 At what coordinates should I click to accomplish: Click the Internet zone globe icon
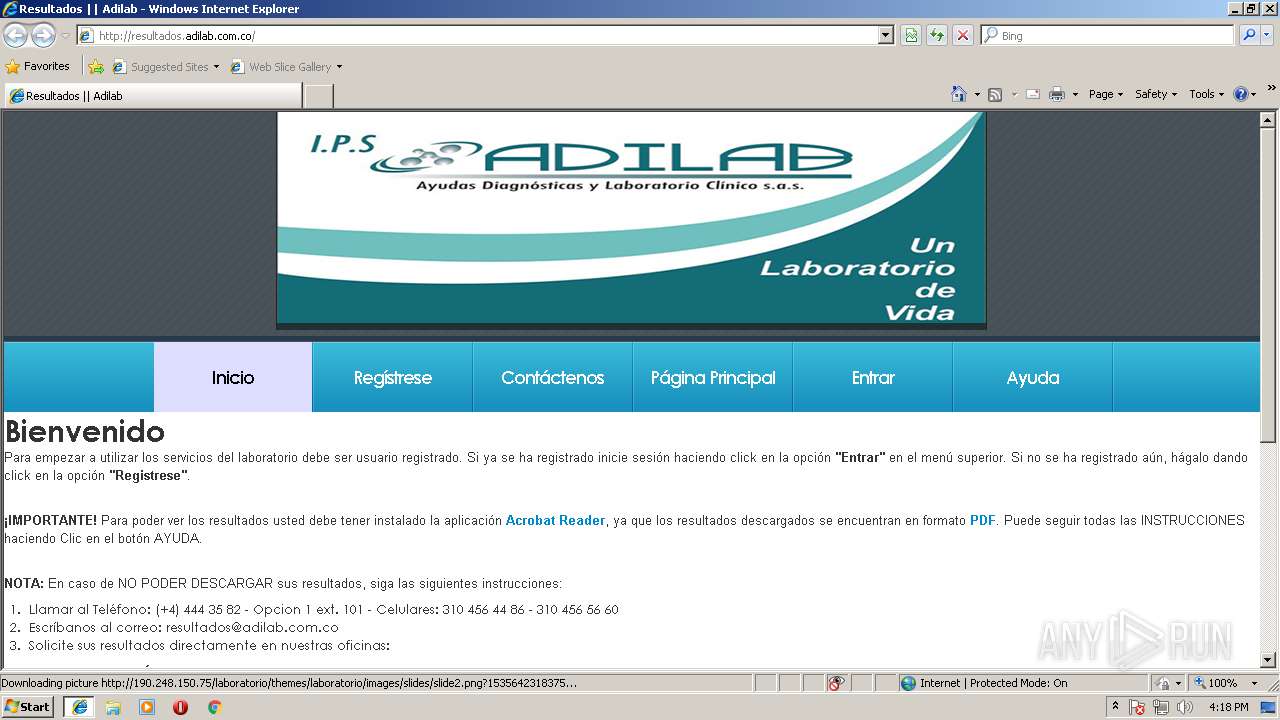tap(908, 683)
